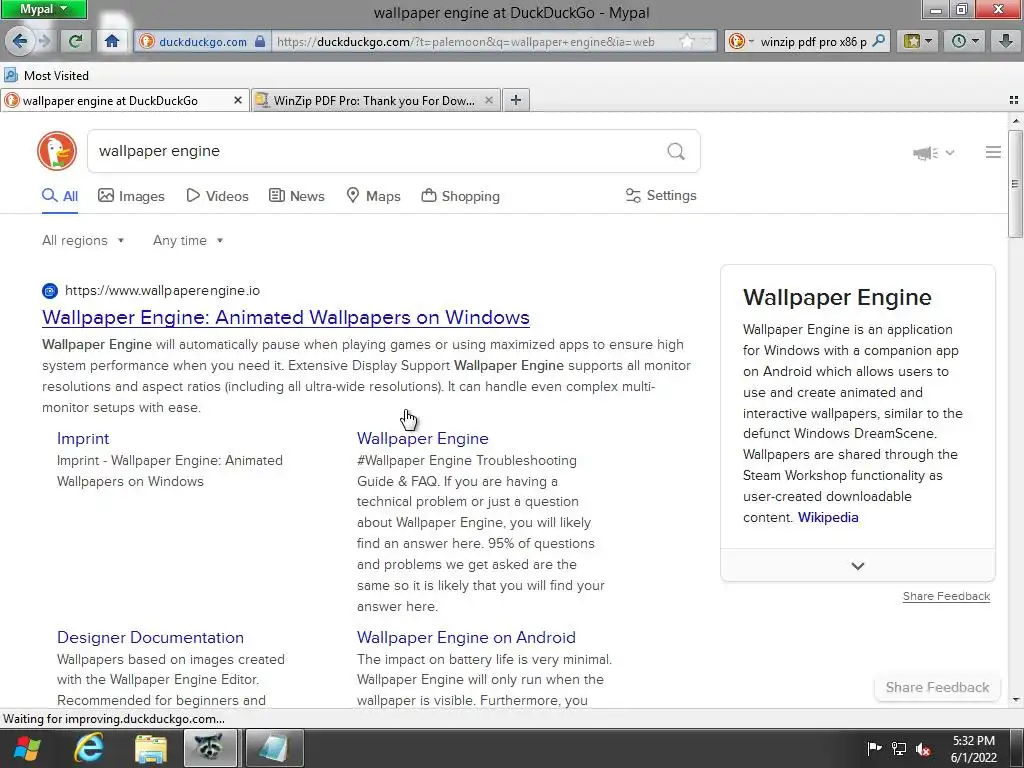Open File Explorer from the taskbar

click(x=151, y=748)
